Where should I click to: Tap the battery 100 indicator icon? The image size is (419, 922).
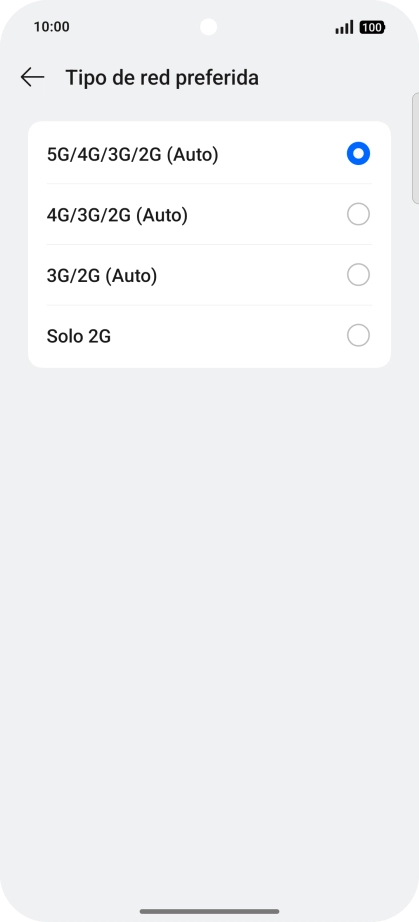click(372, 27)
